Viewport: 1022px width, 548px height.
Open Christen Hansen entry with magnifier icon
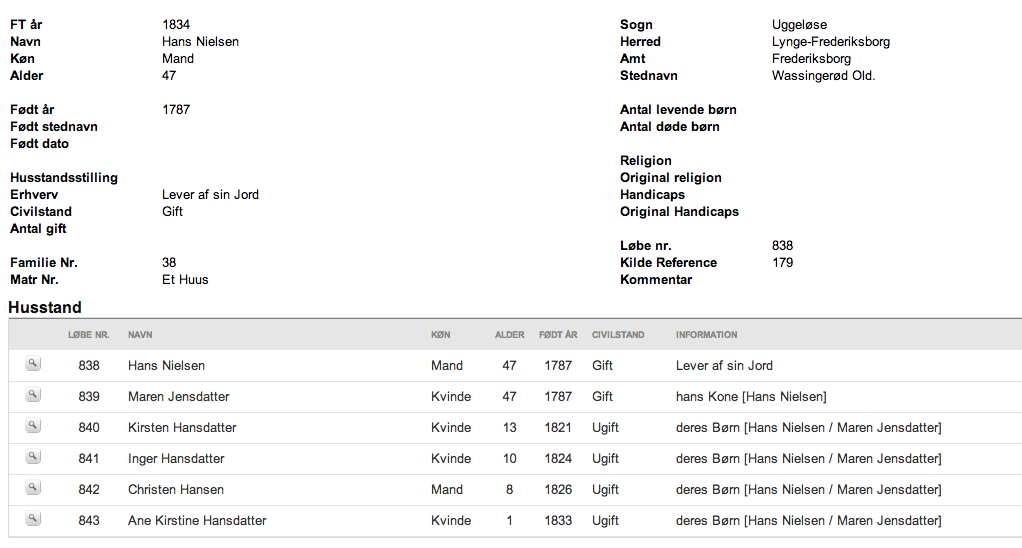[33, 487]
